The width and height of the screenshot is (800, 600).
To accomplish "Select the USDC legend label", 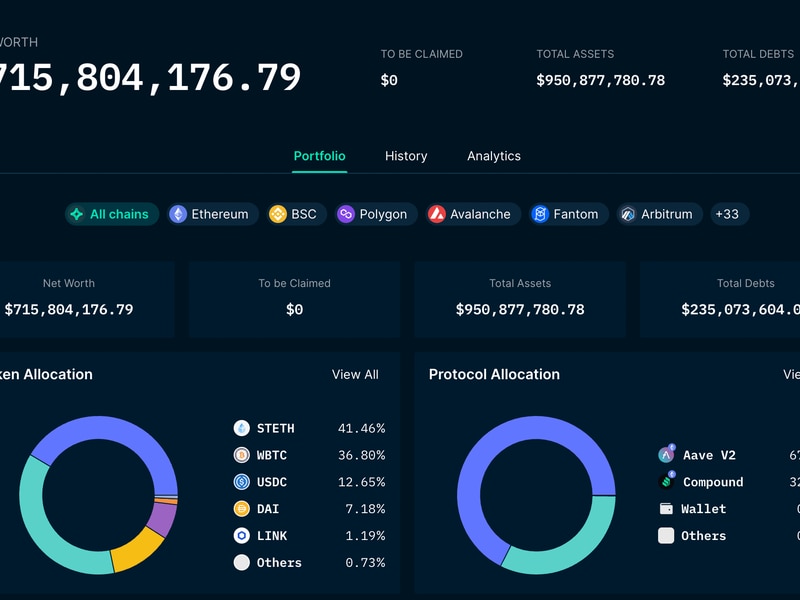I will tap(271, 482).
